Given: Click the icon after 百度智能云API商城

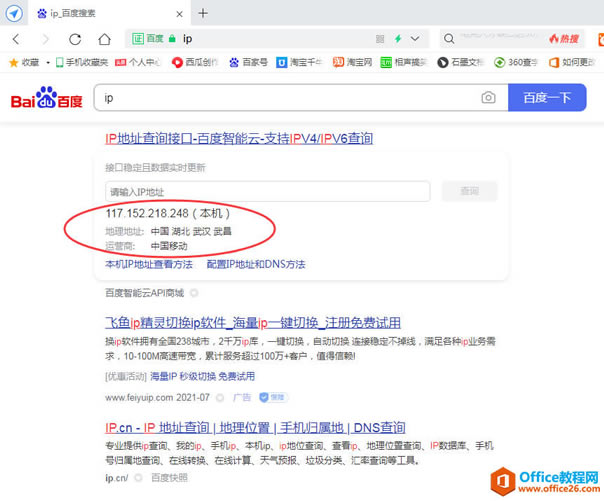Looking at the screenshot, I should tap(194, 293).
